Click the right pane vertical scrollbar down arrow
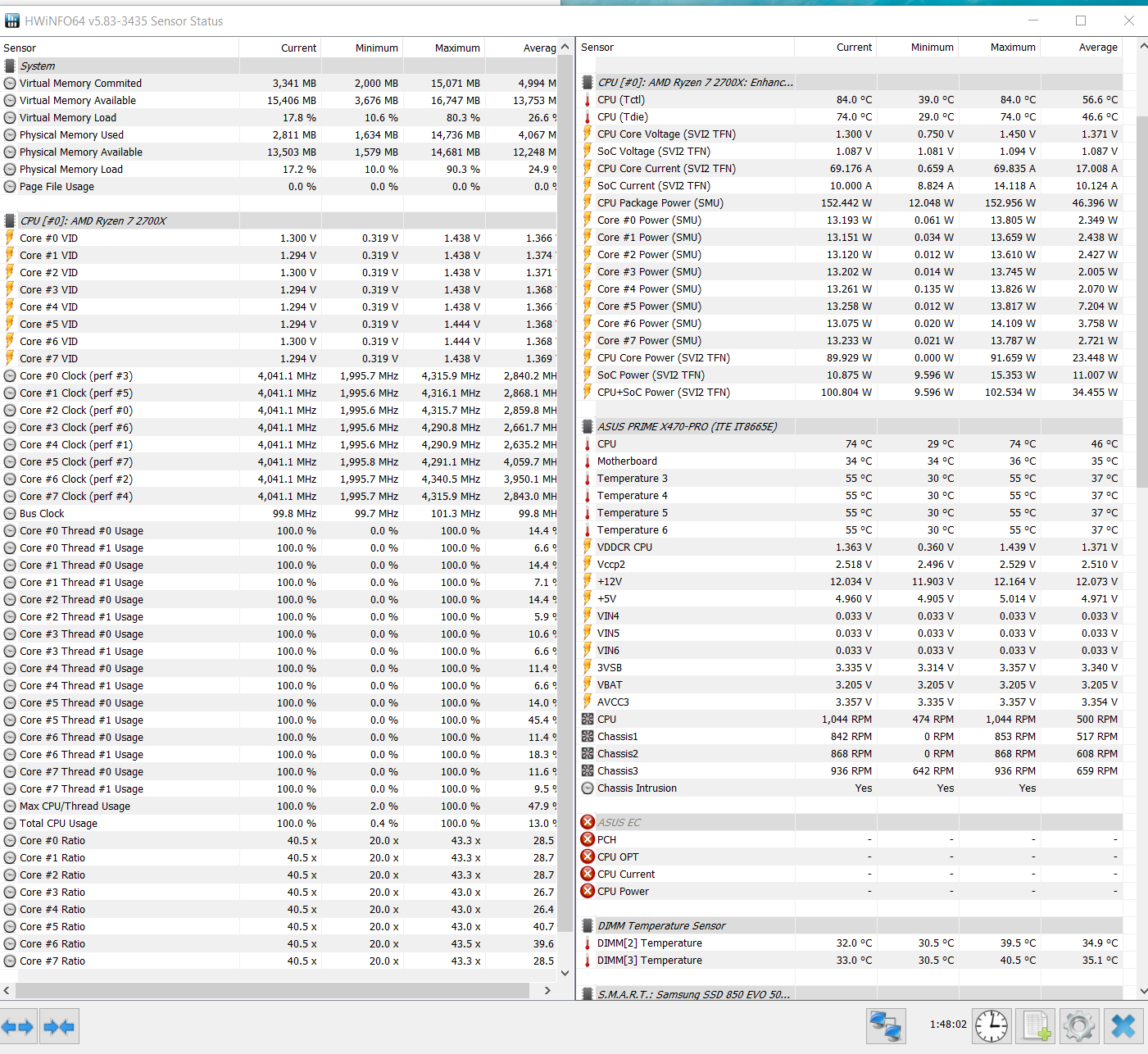The width and height of the screenshot is (1148, 1054). tap(1143, 991)
